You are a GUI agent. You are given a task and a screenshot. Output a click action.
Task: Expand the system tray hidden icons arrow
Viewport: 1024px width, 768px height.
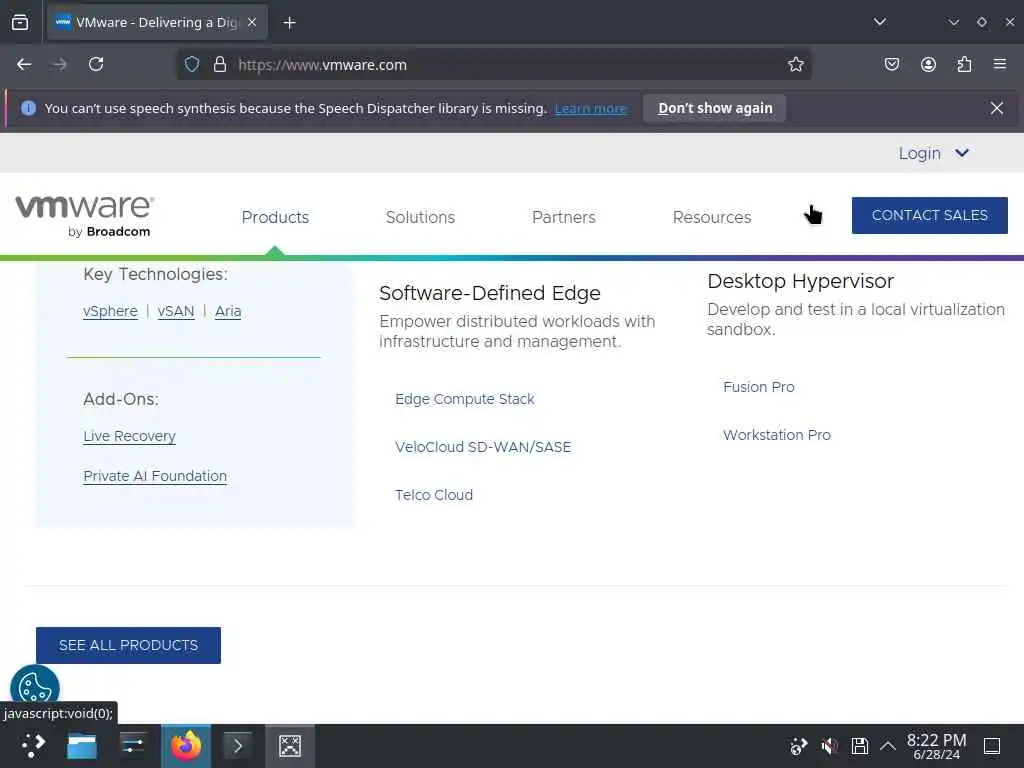click(x=888, y=746)
